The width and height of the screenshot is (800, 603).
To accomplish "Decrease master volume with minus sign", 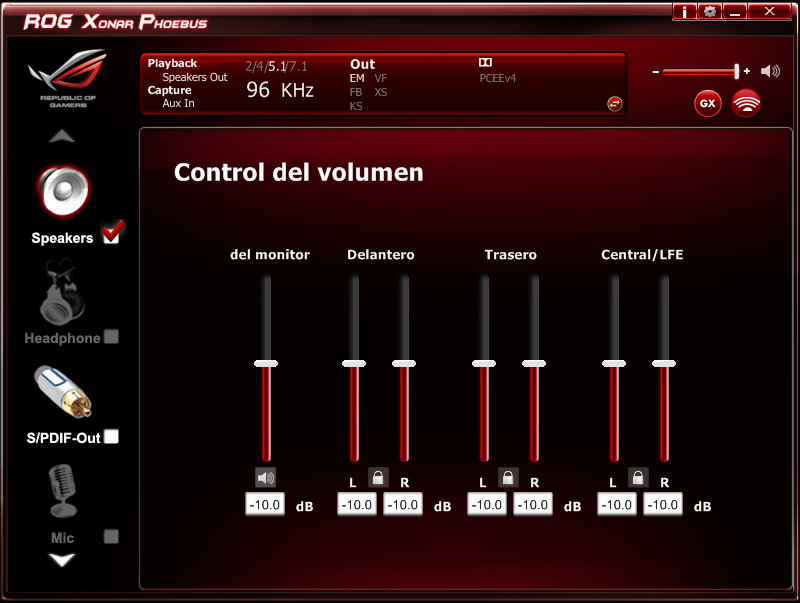I will 656,72.
